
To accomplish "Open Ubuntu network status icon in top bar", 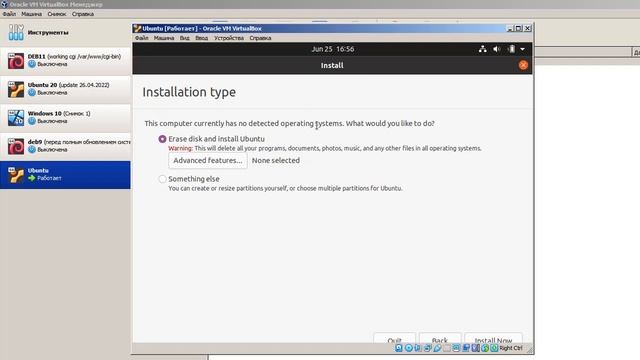I will pos(482,49).
